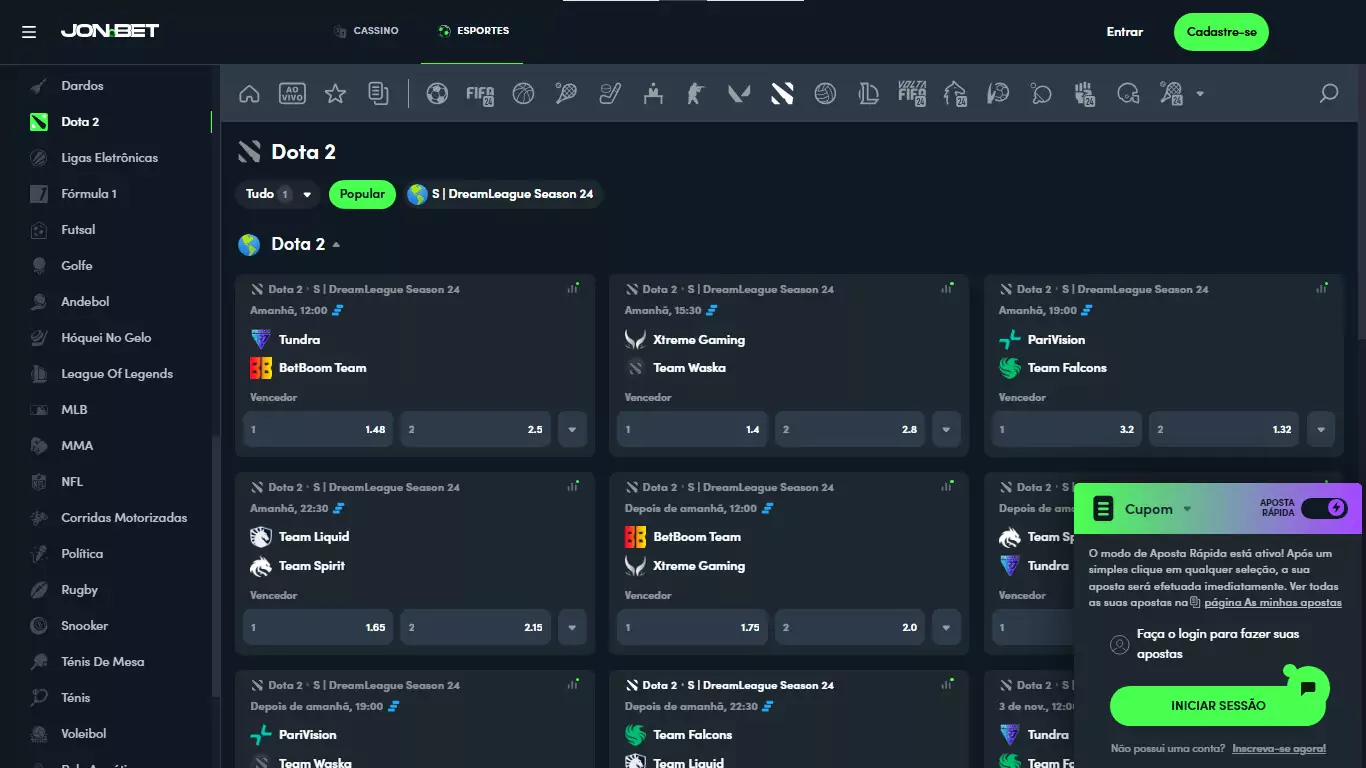
Task: Open Dardos in the sidebar
Action: 82,86
